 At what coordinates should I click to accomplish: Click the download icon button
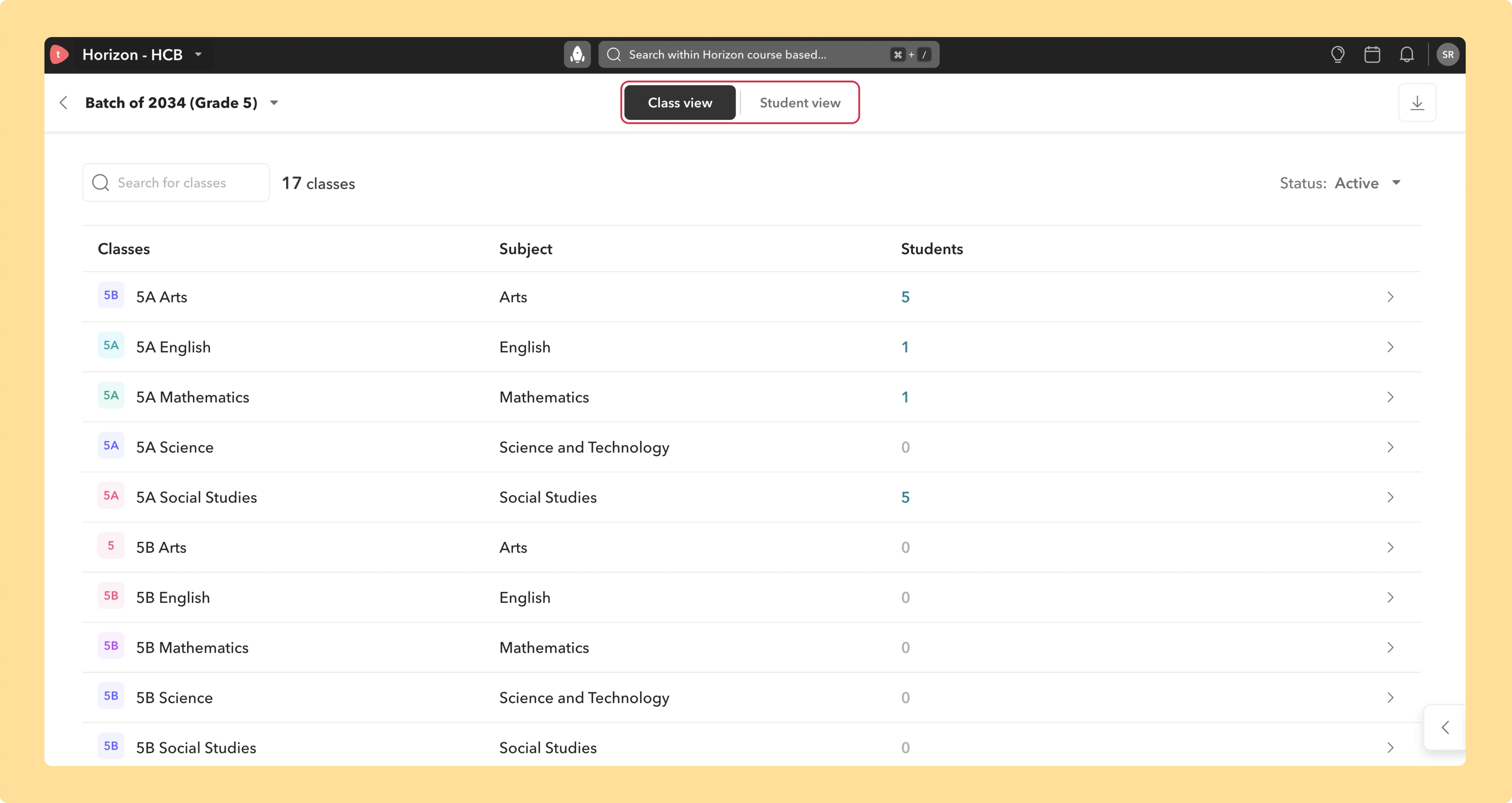coord(1418,103)
